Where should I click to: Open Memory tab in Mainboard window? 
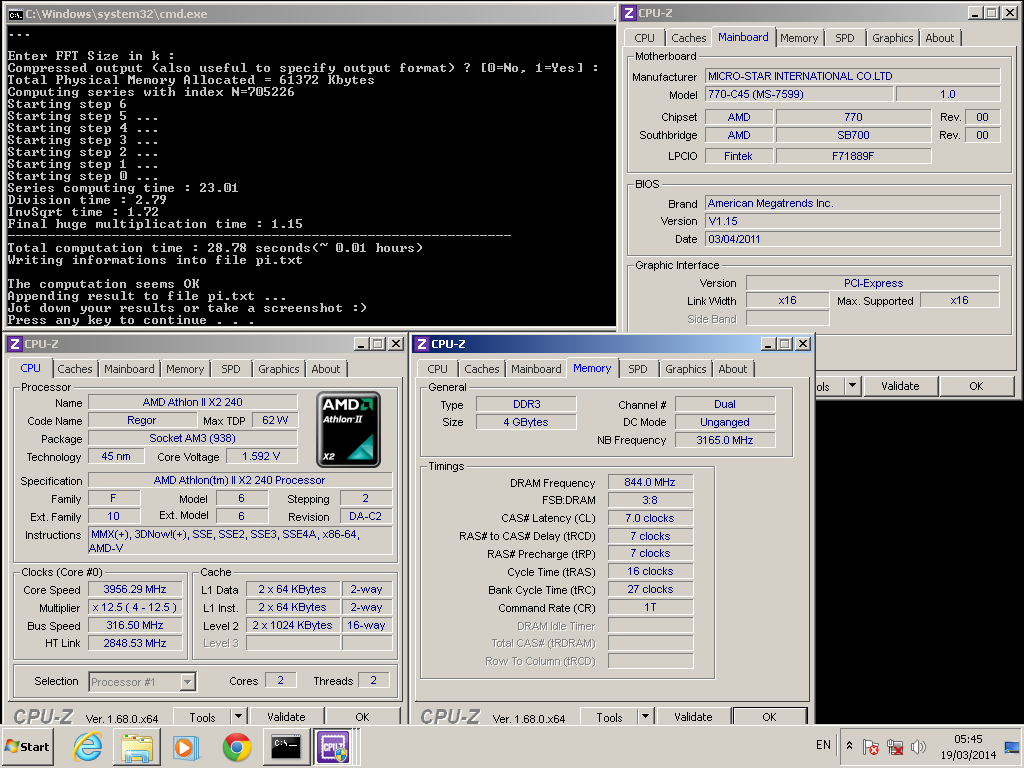tap(799, 38)
